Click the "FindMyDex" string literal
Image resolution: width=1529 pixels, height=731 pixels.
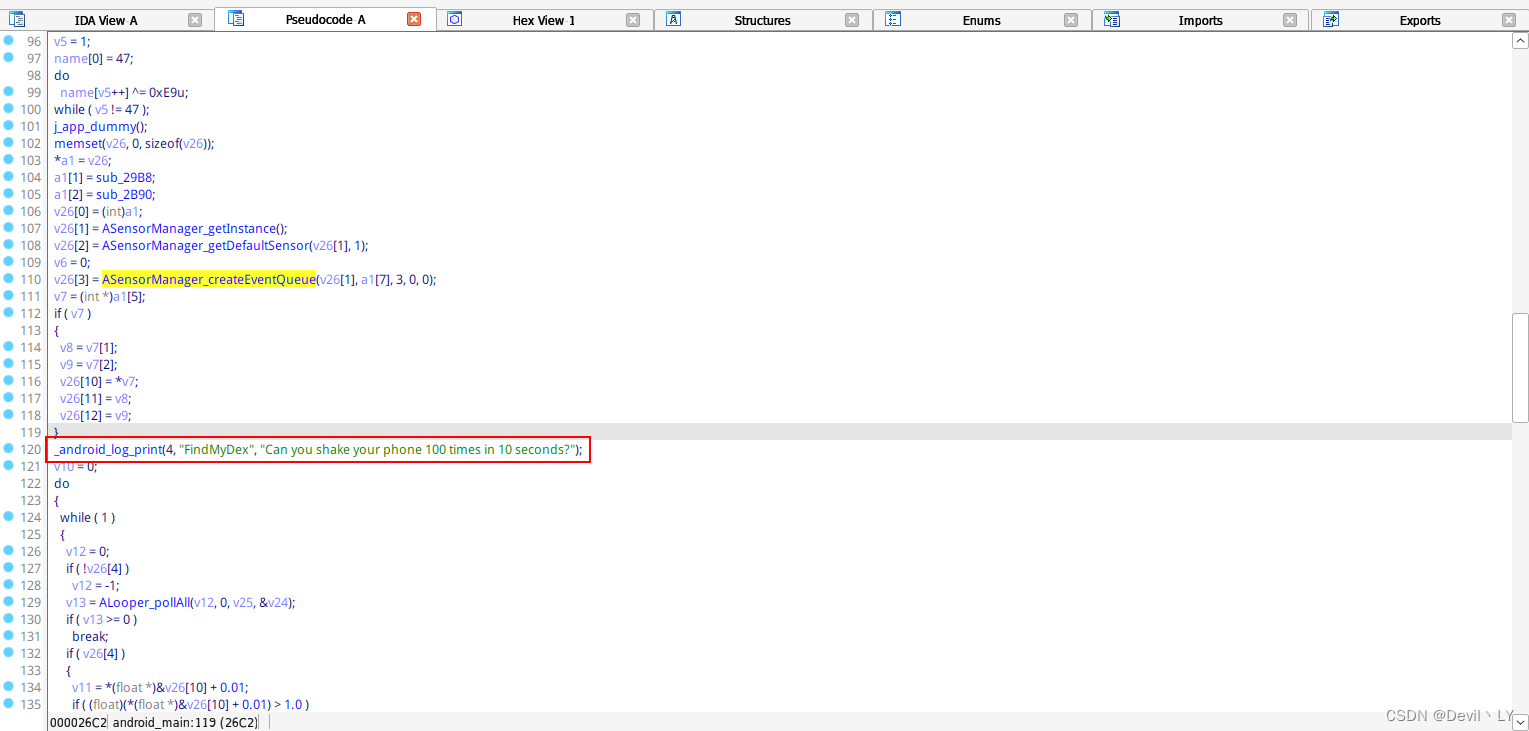216,449
